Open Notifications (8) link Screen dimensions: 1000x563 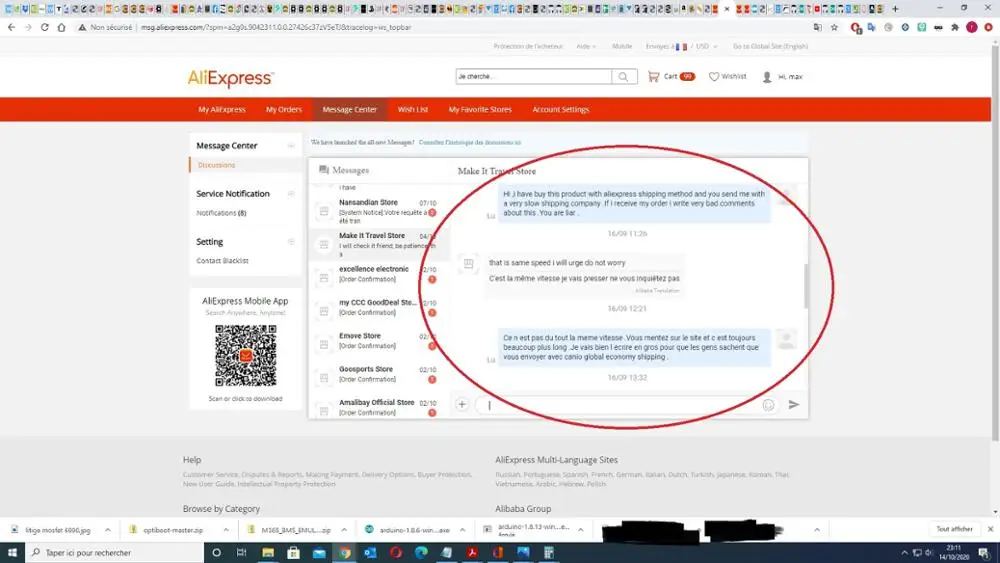click(221, 213)
